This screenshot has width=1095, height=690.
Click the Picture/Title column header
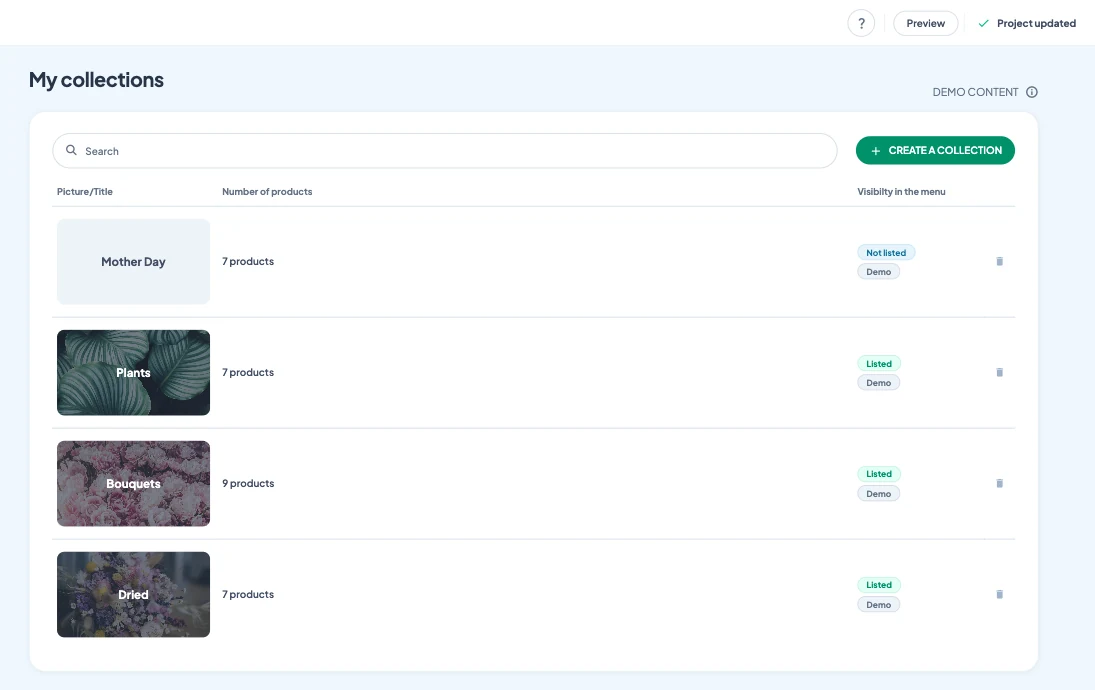pos(84,191)
